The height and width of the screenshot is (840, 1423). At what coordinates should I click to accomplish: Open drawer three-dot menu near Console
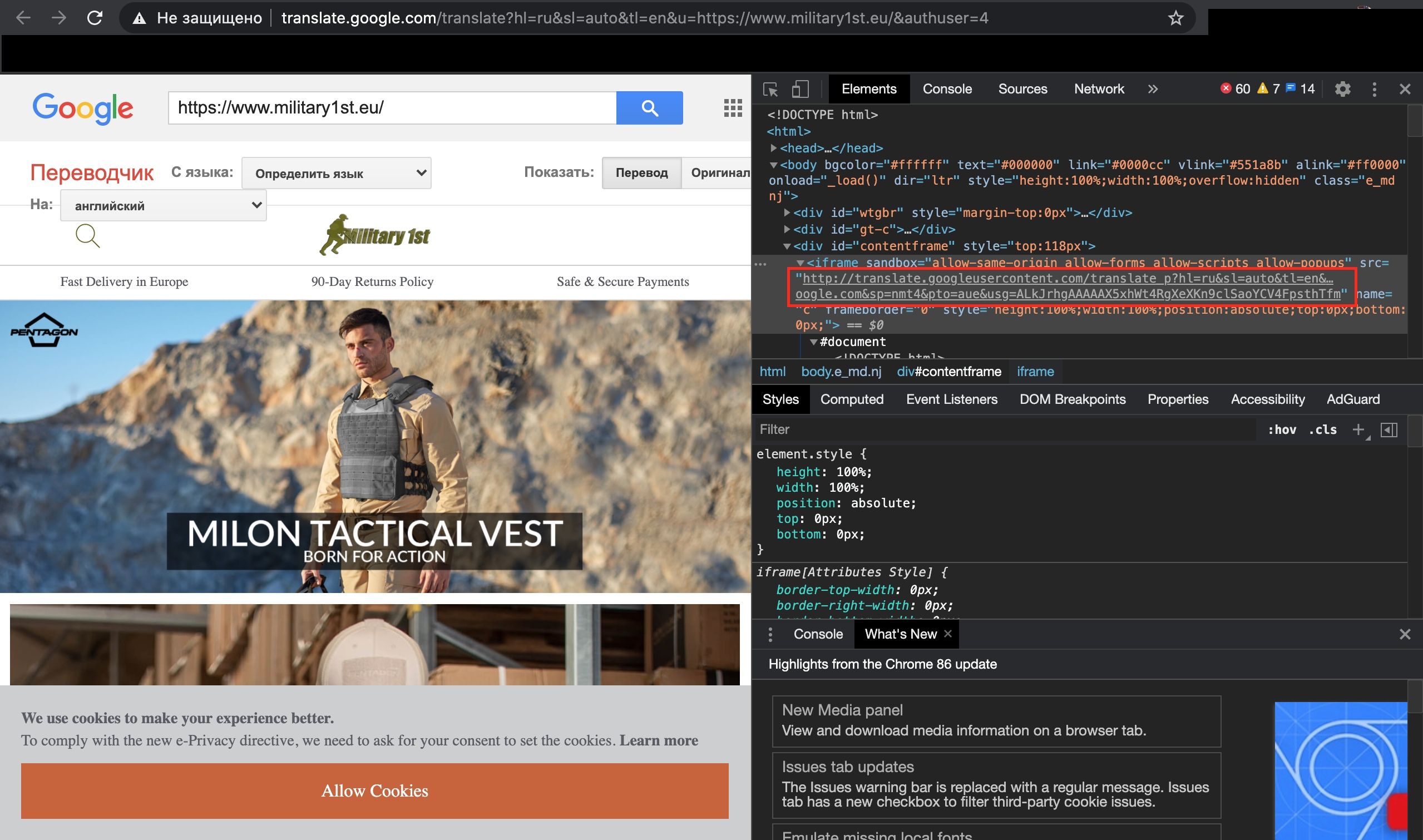770,634
